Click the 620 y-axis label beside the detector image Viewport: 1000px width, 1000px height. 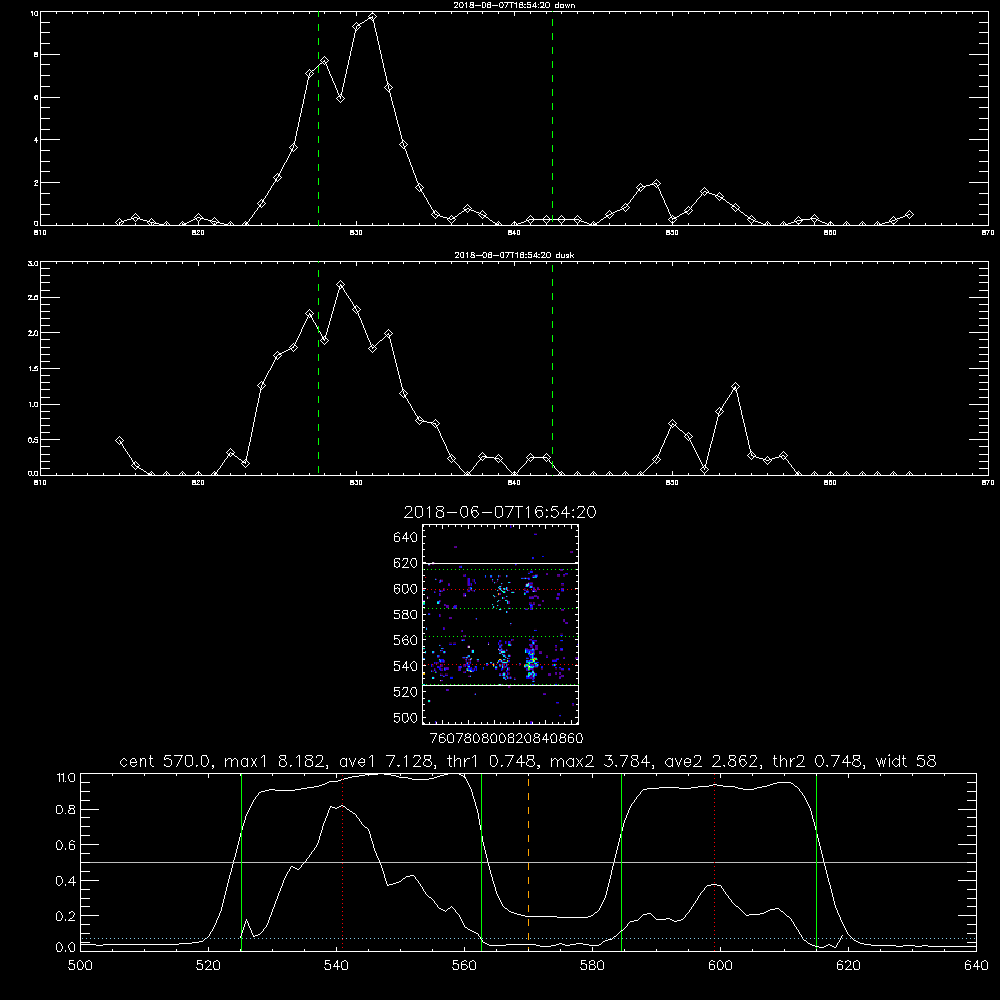coord(406,563)
